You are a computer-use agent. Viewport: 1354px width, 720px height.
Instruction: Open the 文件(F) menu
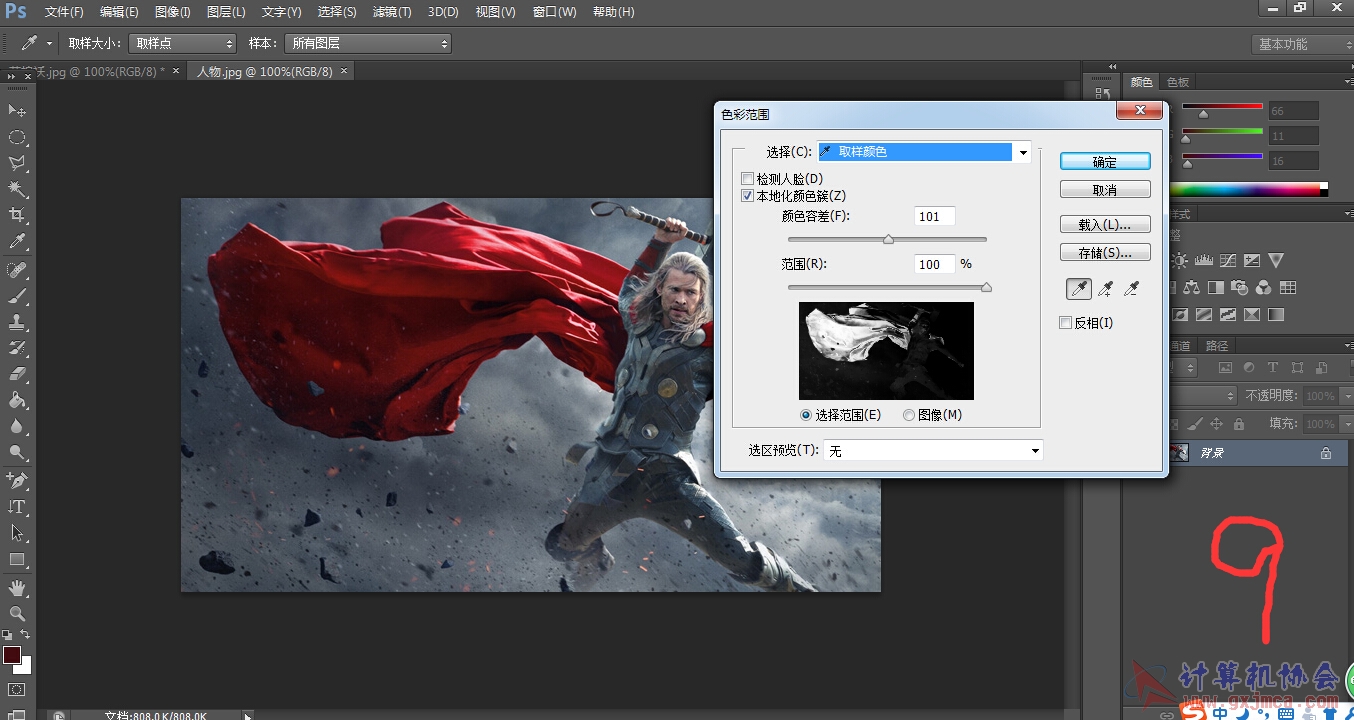pyautogui.click(x=64, y=12)
